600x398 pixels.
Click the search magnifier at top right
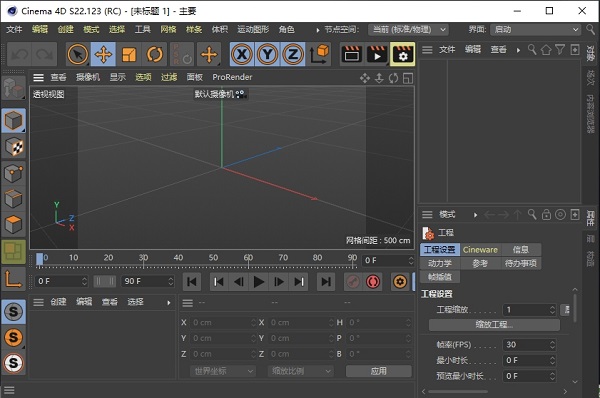click(x=590, y=29)
